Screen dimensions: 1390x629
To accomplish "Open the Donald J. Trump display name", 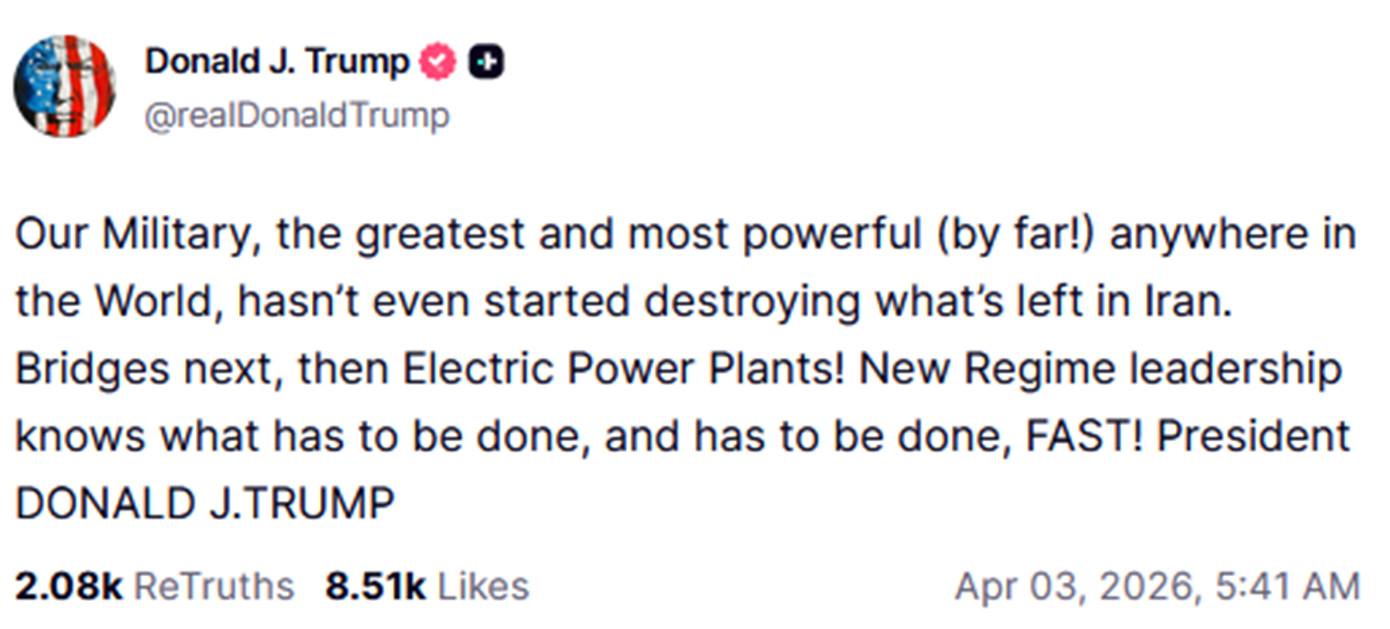I will click(x=277, y=63).
